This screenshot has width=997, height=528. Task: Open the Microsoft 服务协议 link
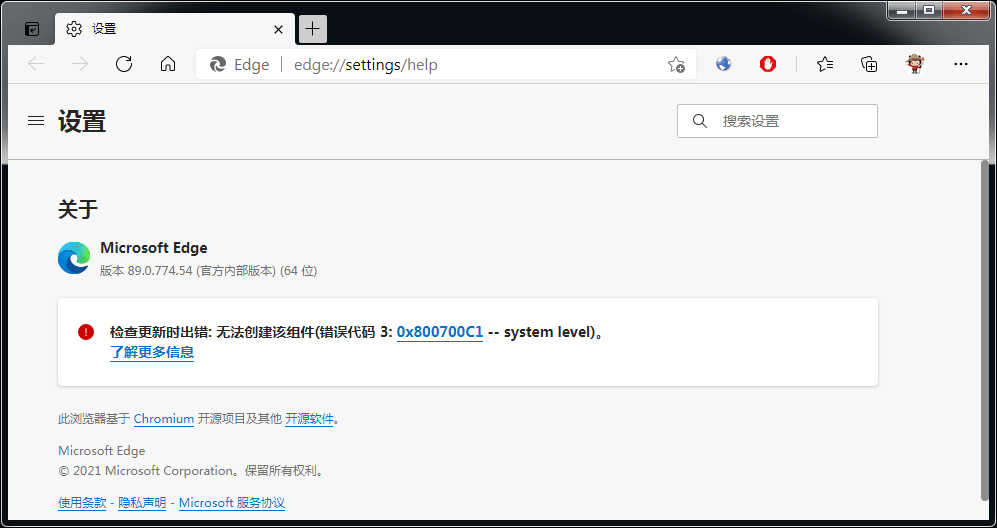click(231, 503)
